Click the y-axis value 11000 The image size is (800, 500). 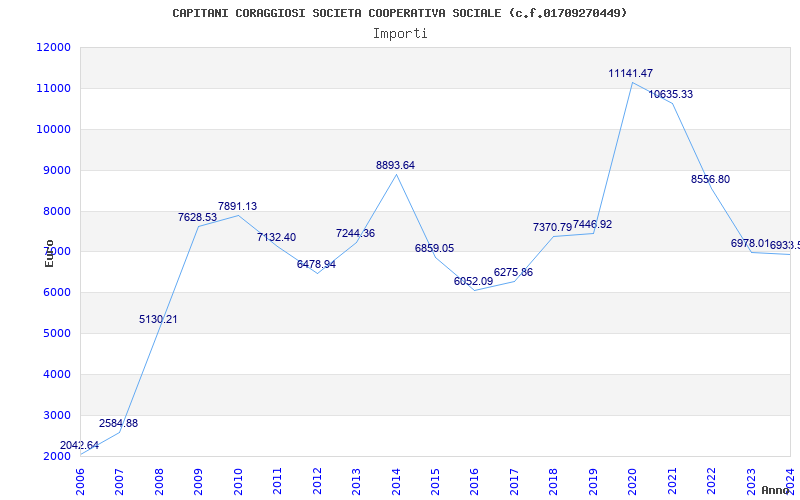pos(53,88)
